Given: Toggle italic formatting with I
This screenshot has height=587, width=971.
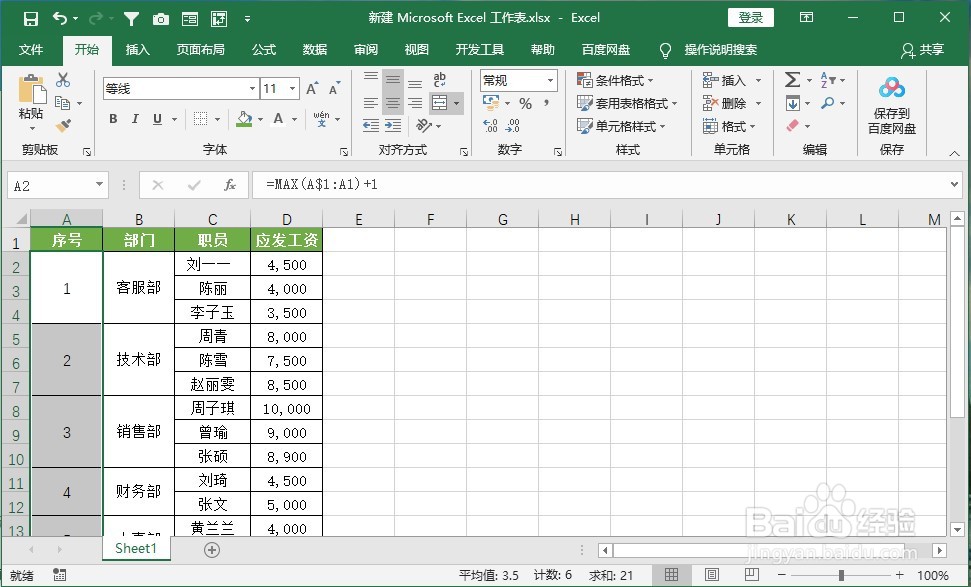Looking at the screenshot, I should [x=135, y=118].
